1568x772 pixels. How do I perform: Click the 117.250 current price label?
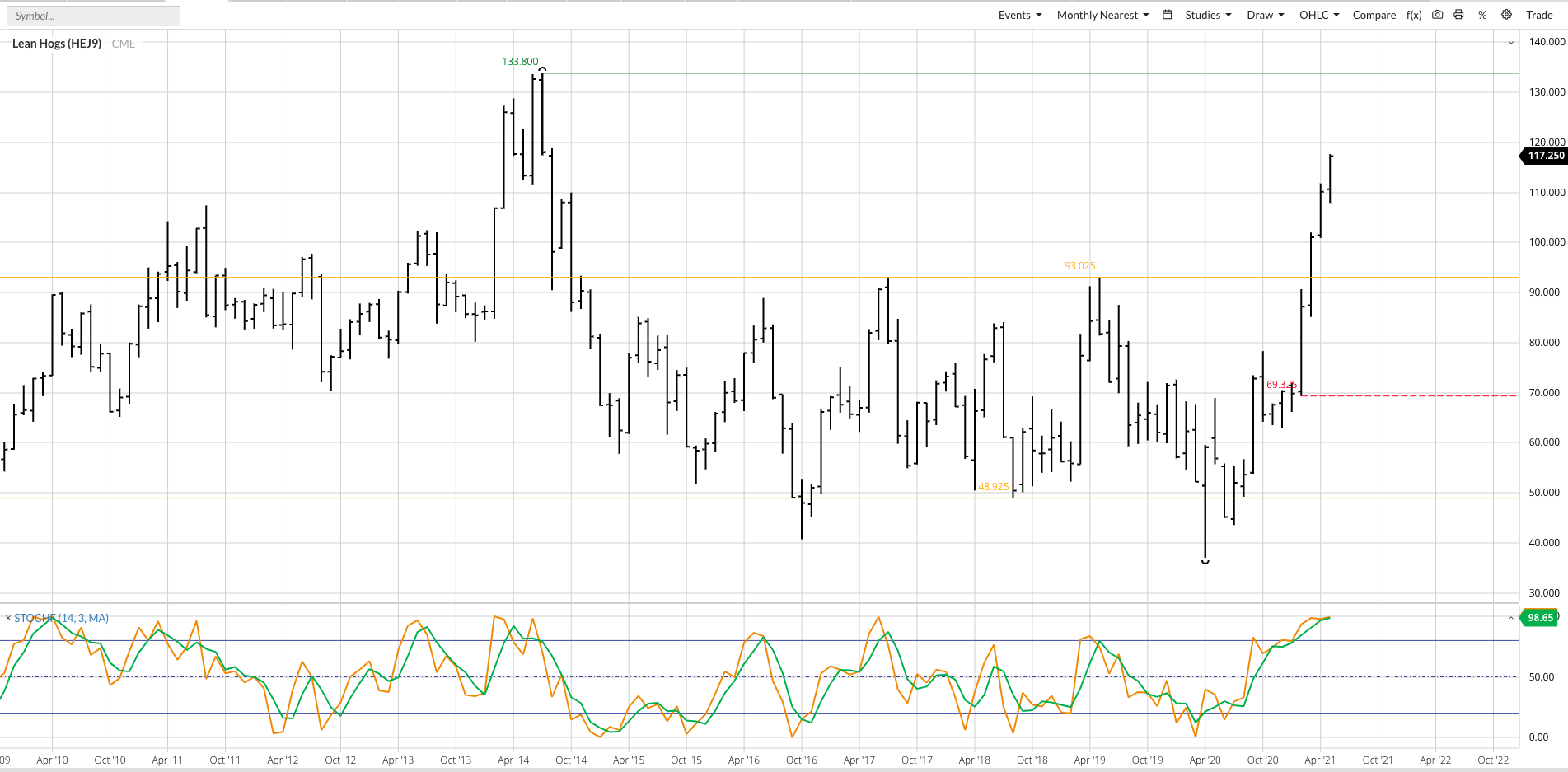pyautogui.click(x=1544, y=156)
